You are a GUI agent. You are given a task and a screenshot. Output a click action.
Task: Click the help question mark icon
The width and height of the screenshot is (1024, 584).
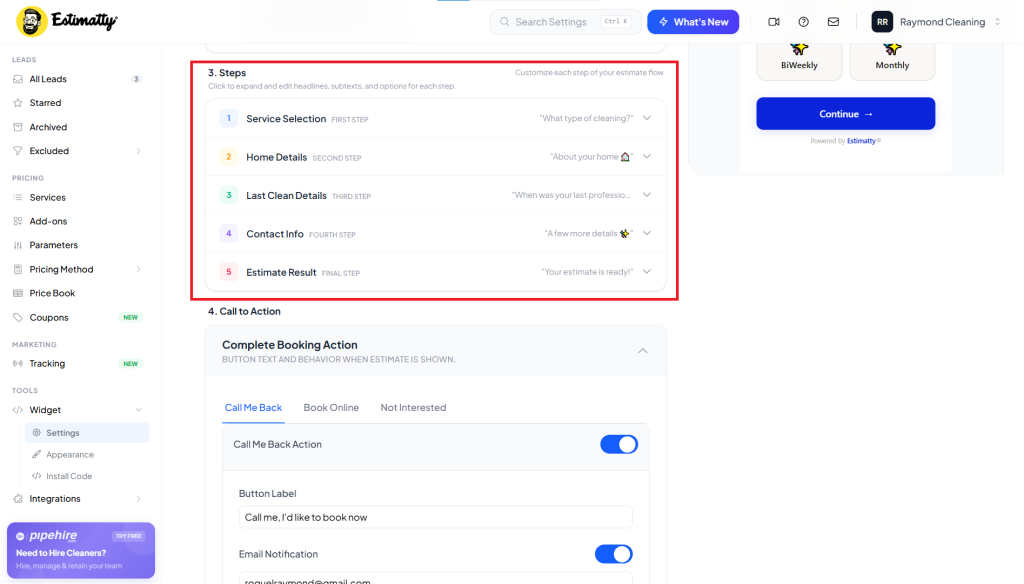(x=803, y=22)
